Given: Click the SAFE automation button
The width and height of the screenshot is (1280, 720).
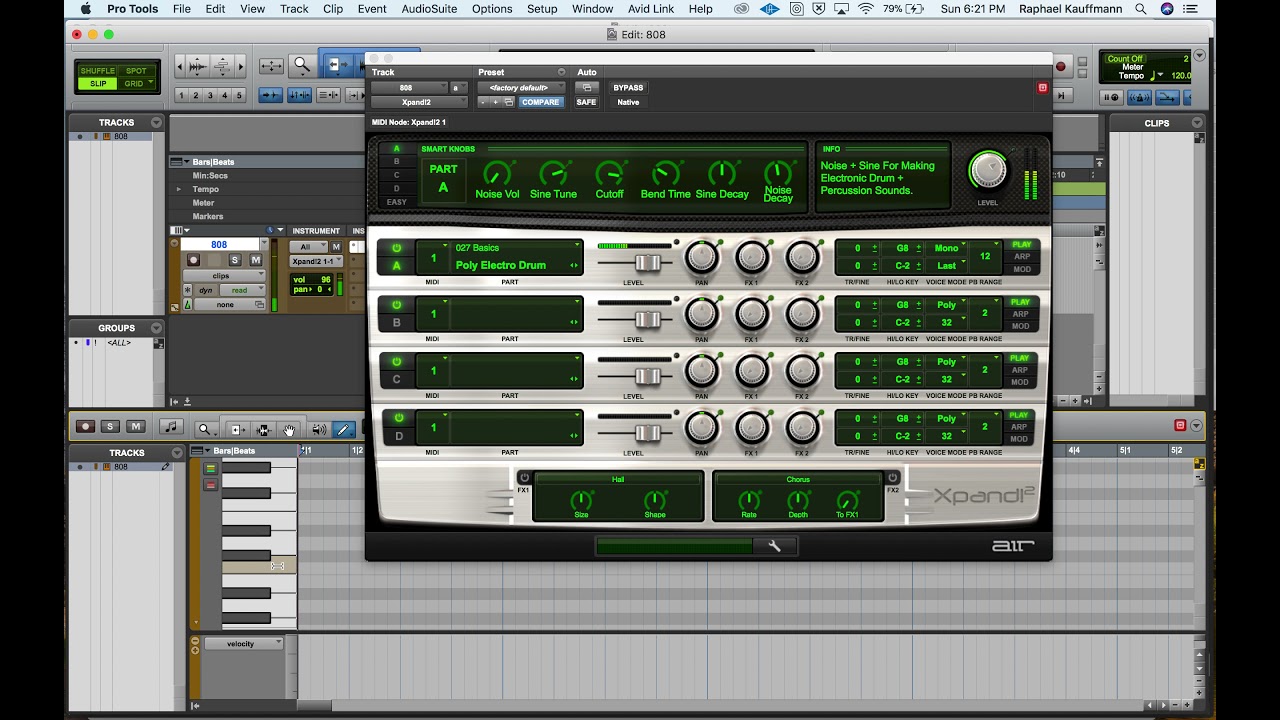Looking at the screenshot, I should point(587,102).
